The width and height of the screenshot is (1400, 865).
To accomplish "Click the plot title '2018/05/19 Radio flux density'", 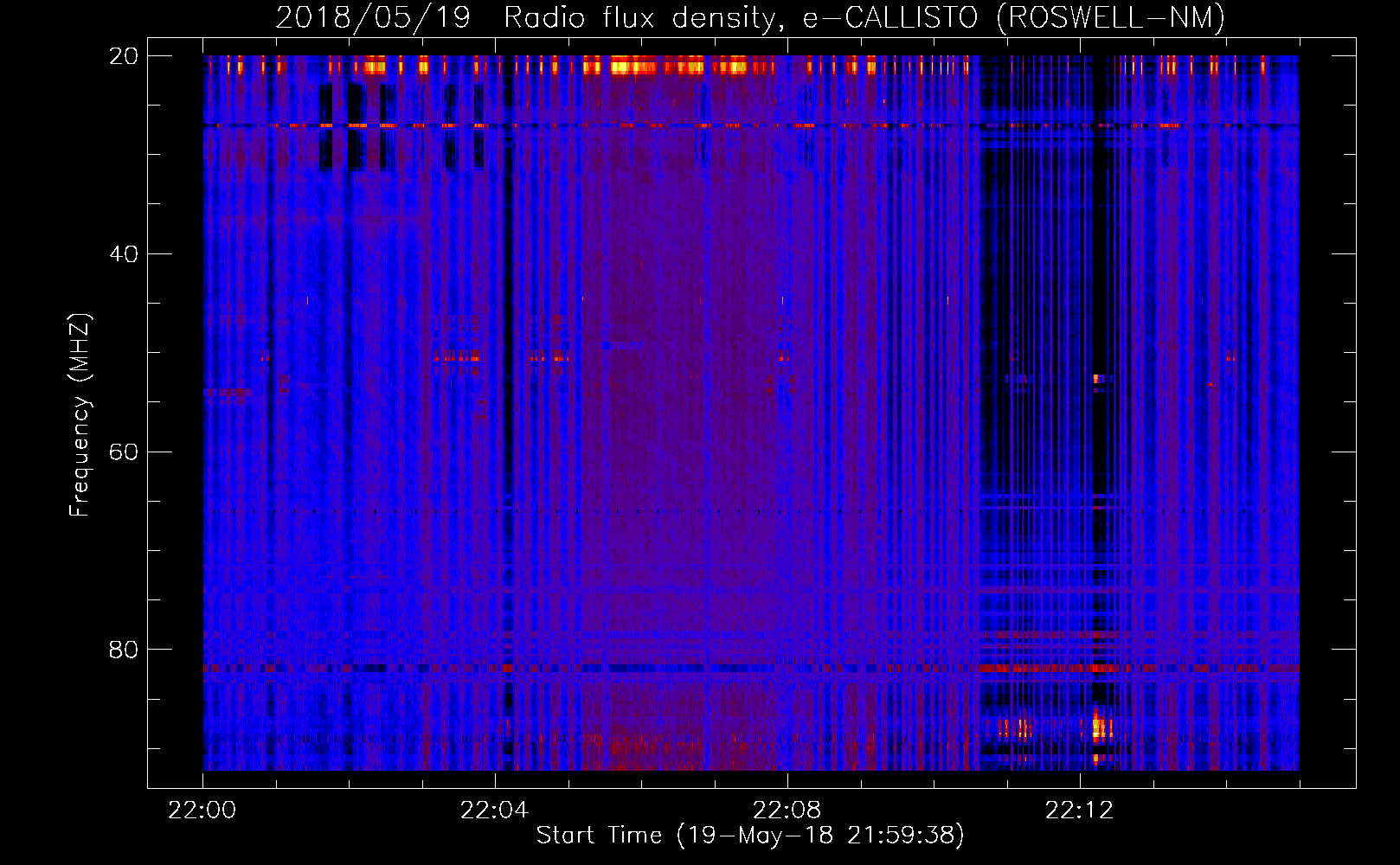I will tap(750, 17).
